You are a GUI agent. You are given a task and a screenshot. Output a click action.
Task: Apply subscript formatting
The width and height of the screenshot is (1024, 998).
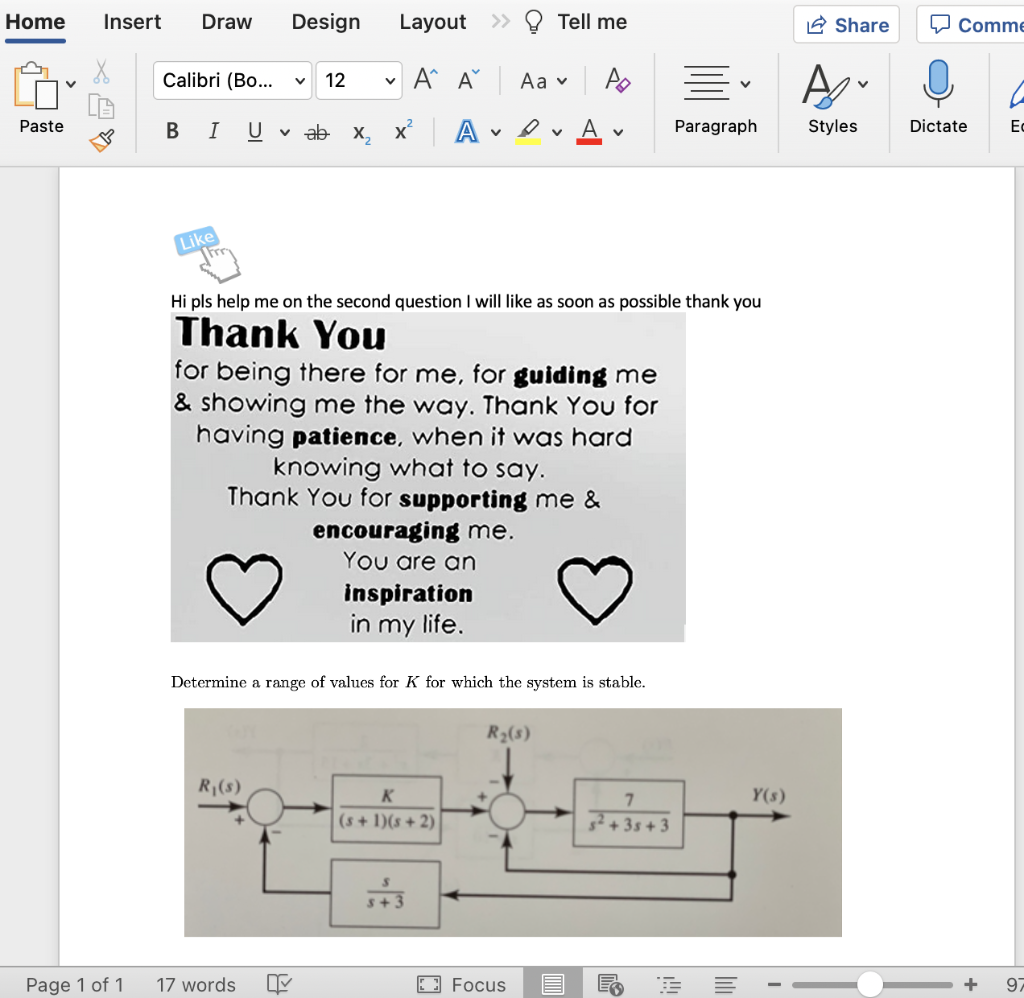pos(360,132)
